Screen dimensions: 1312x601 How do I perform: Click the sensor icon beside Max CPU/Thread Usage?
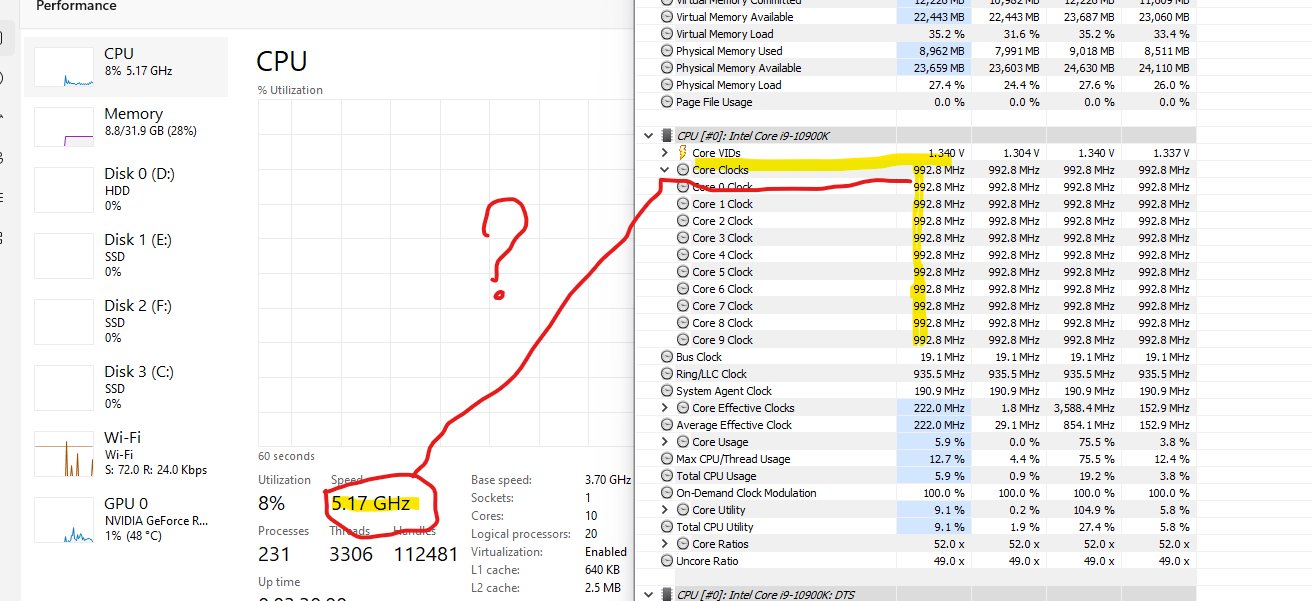point(667,459)
